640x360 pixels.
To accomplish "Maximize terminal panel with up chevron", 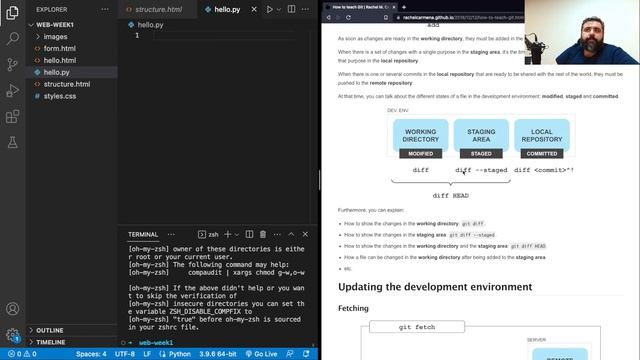I will 291,234.
